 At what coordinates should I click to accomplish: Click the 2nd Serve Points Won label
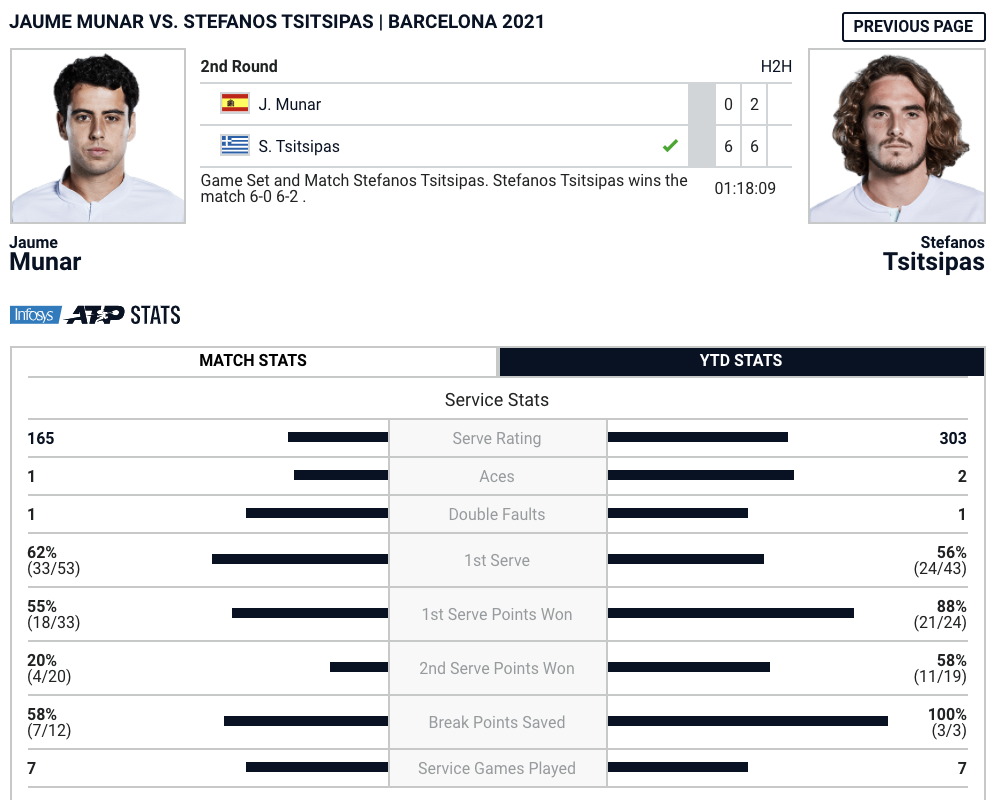point(497,668)
